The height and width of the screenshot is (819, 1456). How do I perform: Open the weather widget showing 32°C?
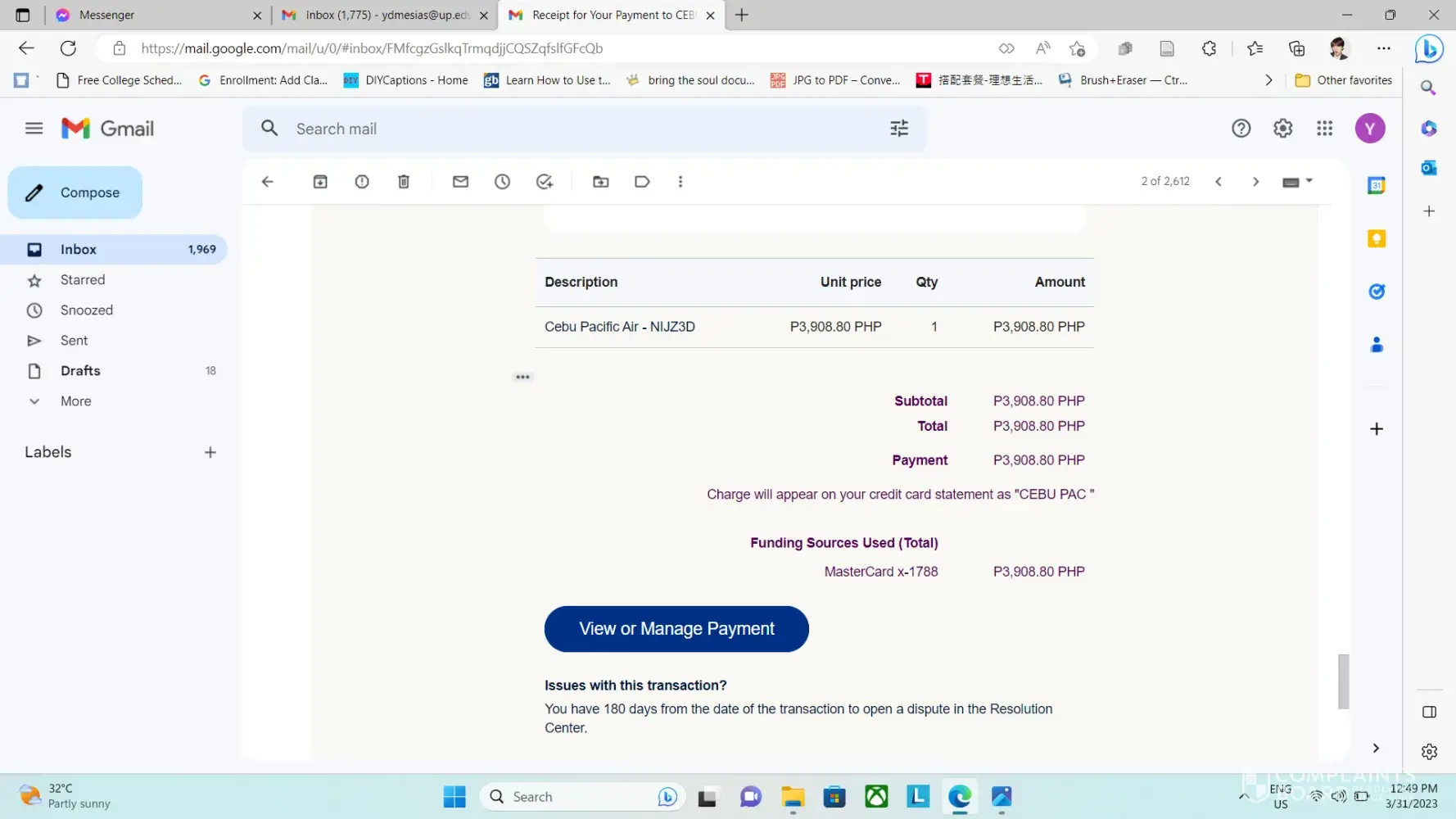66,796
